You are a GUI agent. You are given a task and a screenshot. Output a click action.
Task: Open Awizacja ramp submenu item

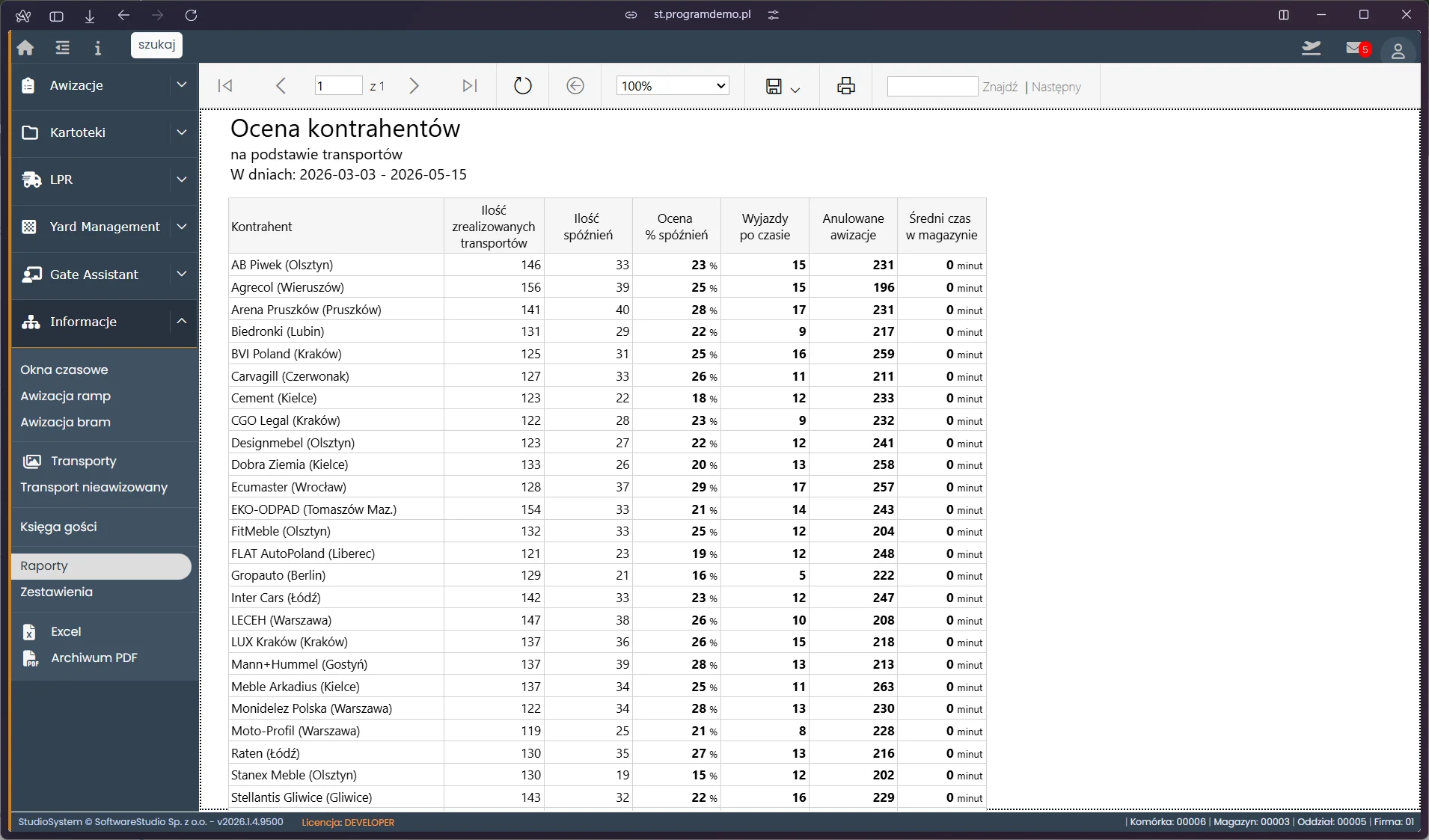66,396
